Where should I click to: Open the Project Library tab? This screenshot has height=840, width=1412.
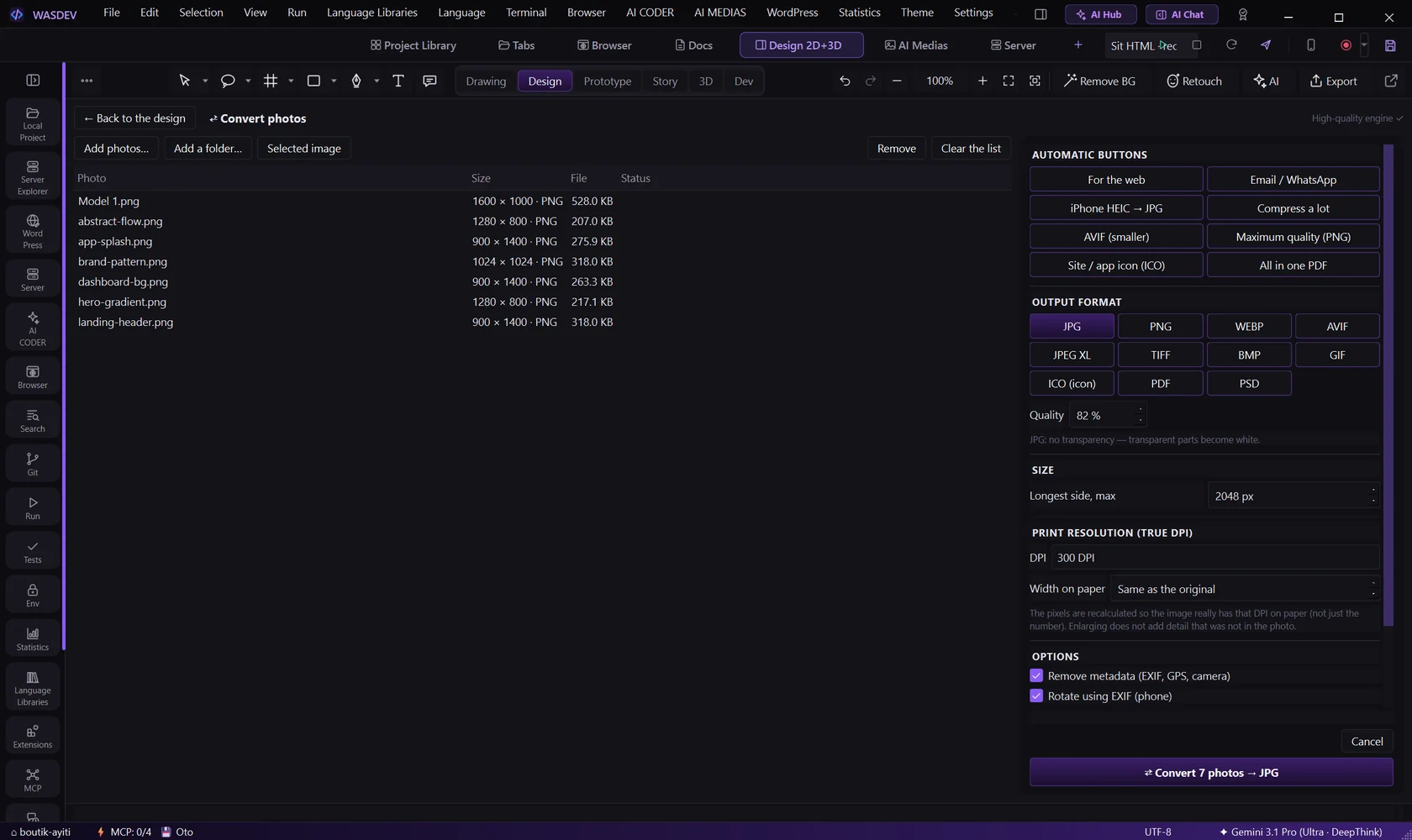point(414,45)
